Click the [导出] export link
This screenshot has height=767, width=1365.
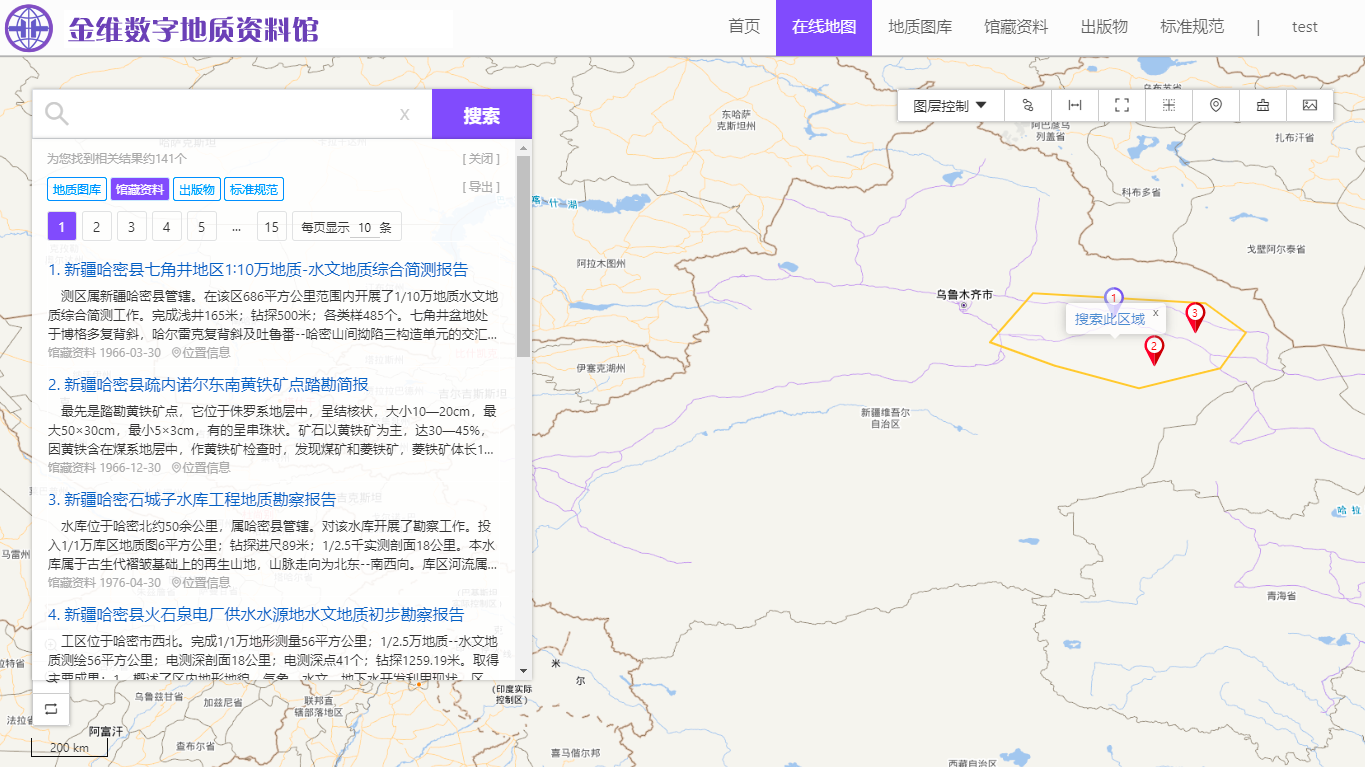pyautogui.click(x=481, y=187)
